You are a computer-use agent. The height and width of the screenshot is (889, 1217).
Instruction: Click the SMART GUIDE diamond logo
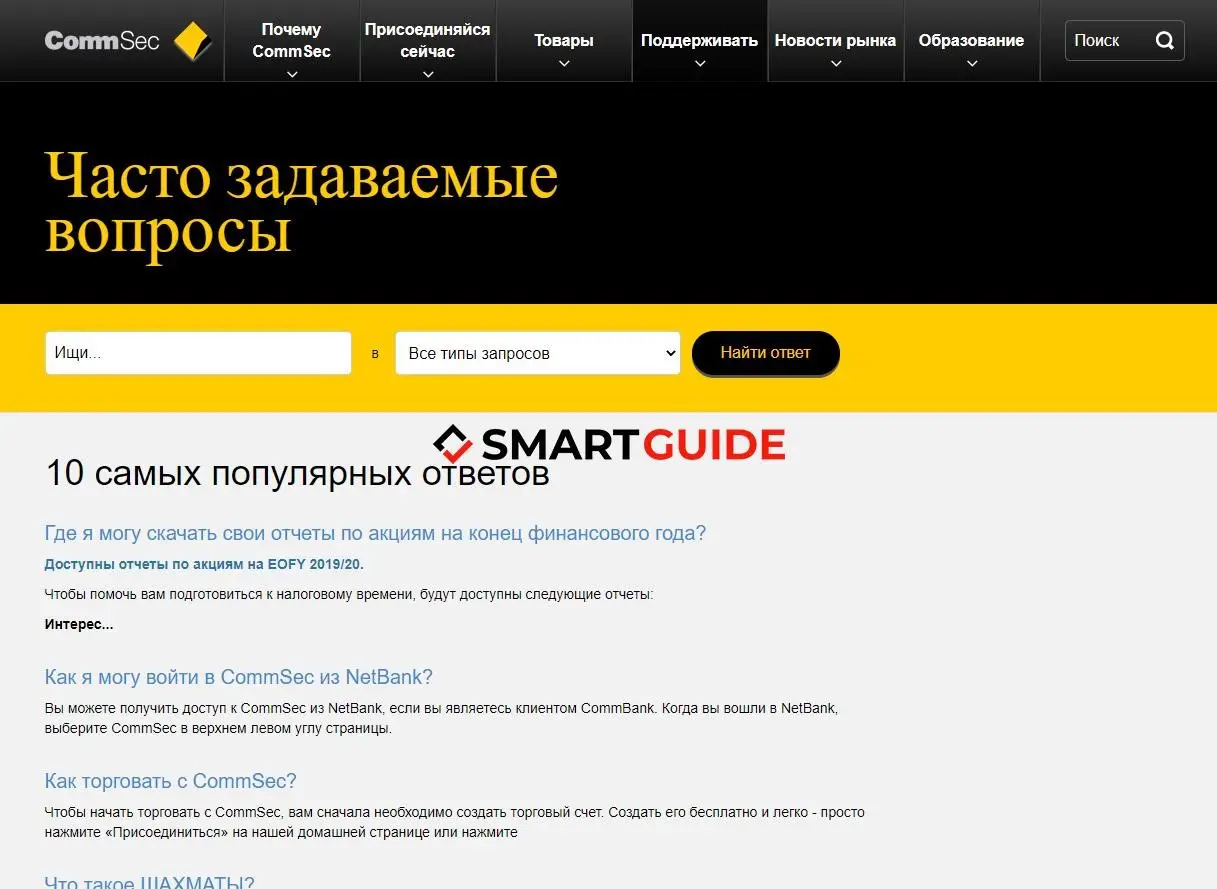[x=451, y=443]
